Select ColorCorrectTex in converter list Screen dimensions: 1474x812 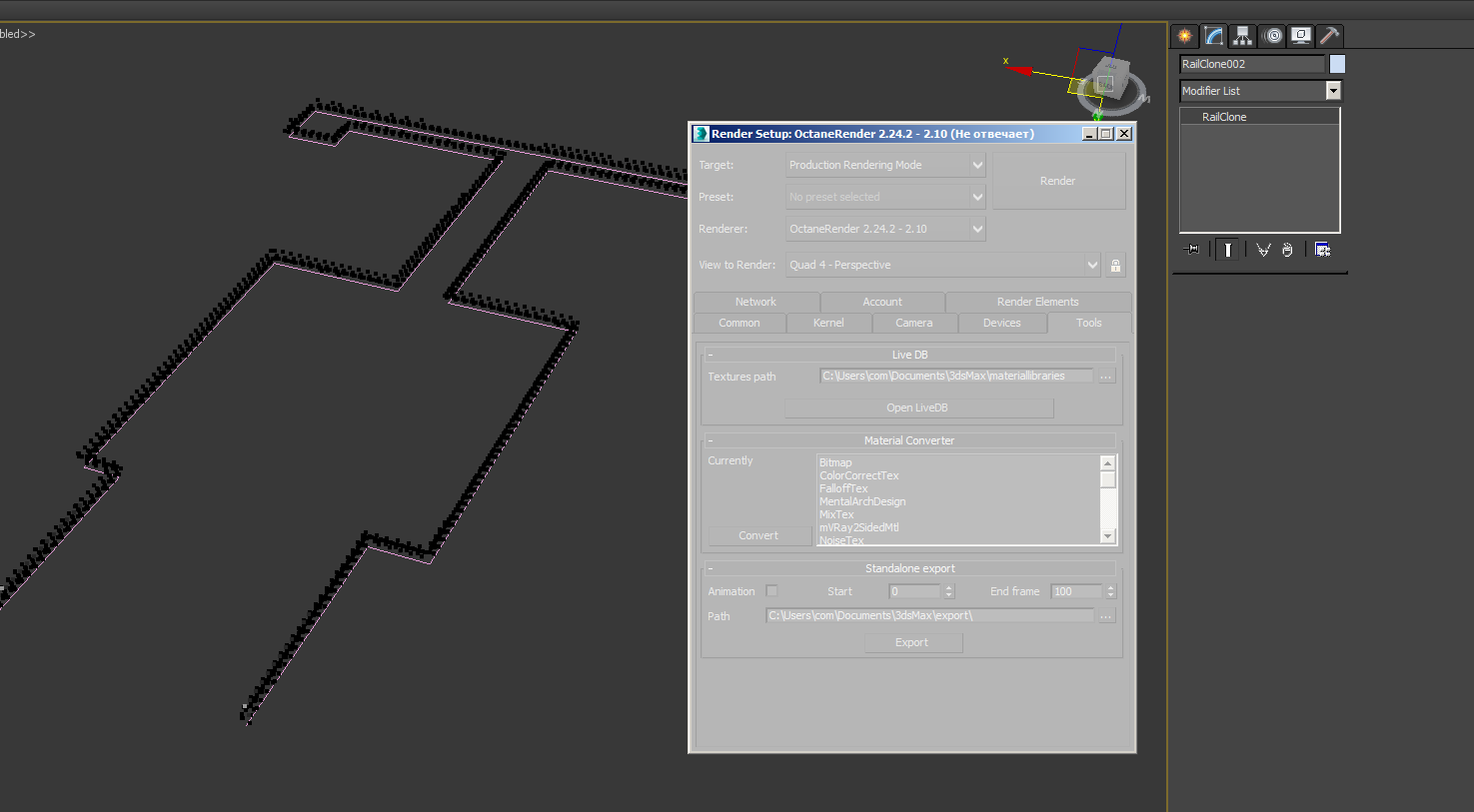pyautogui.click(x=859, y=475)
